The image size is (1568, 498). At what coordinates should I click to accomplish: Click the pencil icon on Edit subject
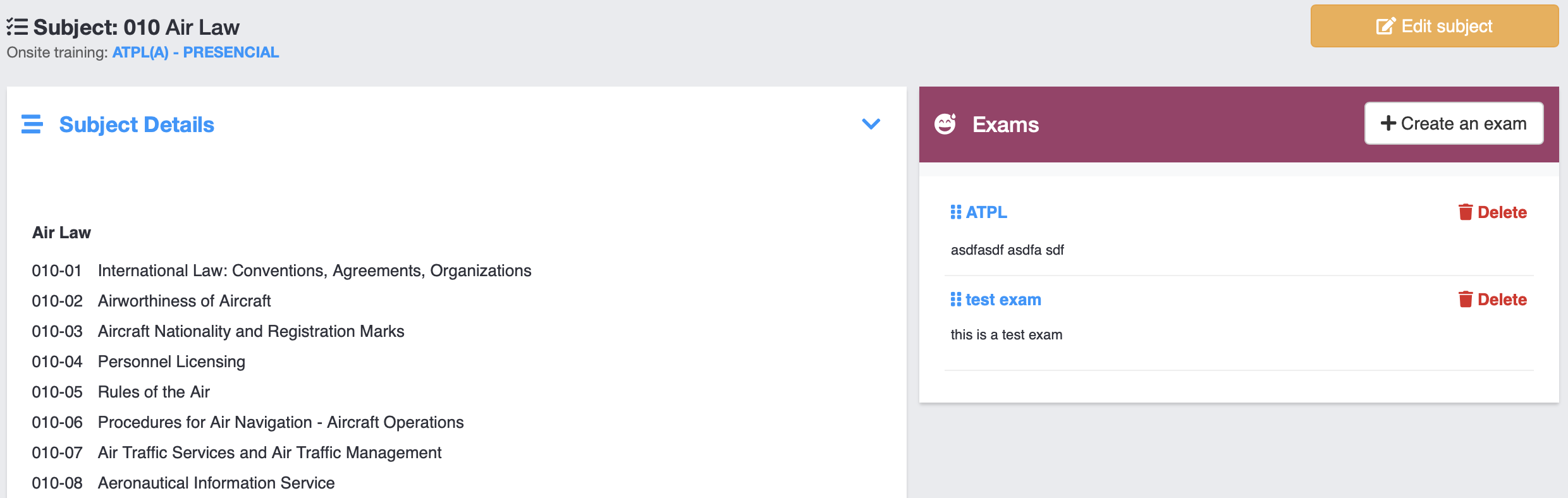pos(1386,27)
